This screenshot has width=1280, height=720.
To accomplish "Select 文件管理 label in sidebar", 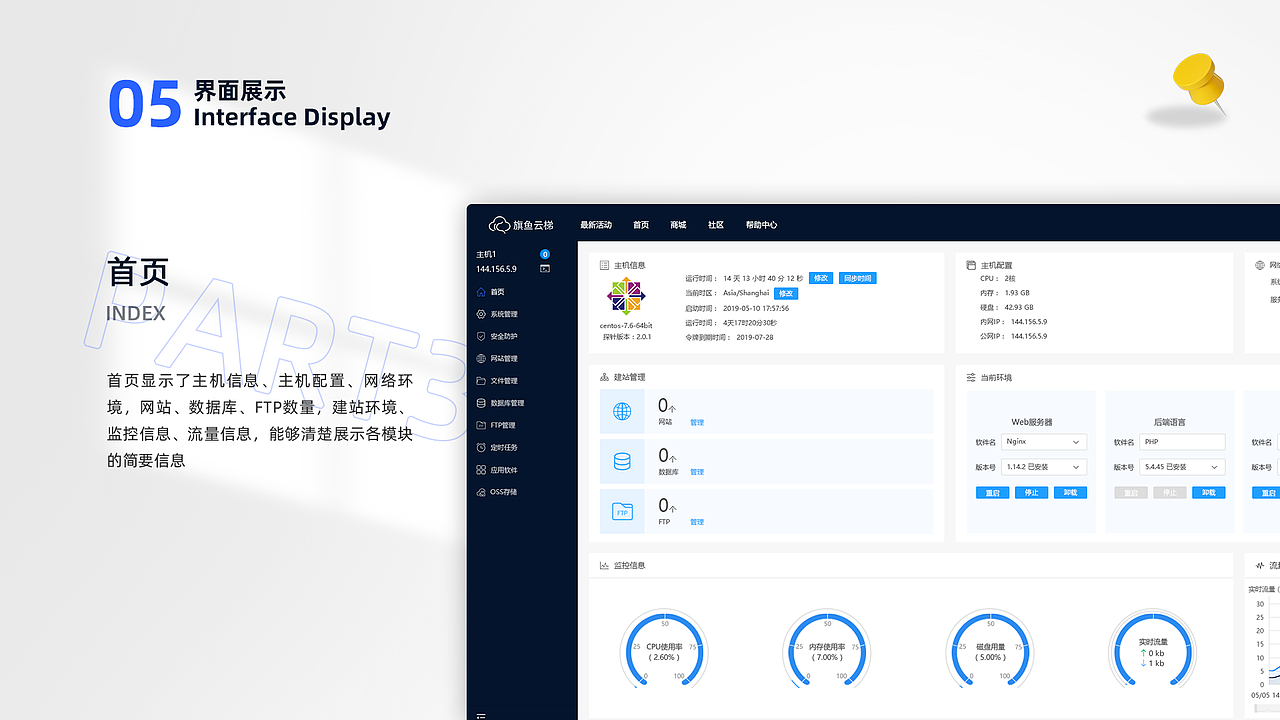I will 504,381.
